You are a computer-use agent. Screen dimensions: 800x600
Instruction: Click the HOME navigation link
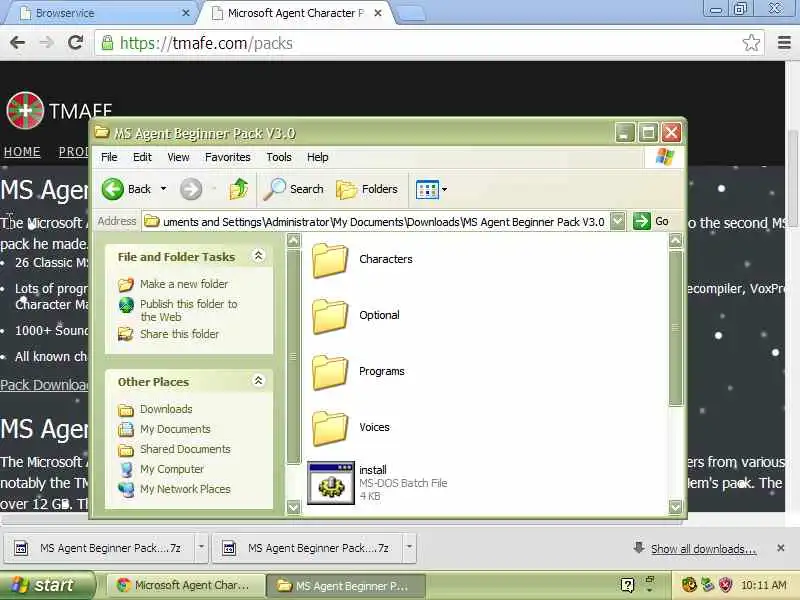(22, 152)
